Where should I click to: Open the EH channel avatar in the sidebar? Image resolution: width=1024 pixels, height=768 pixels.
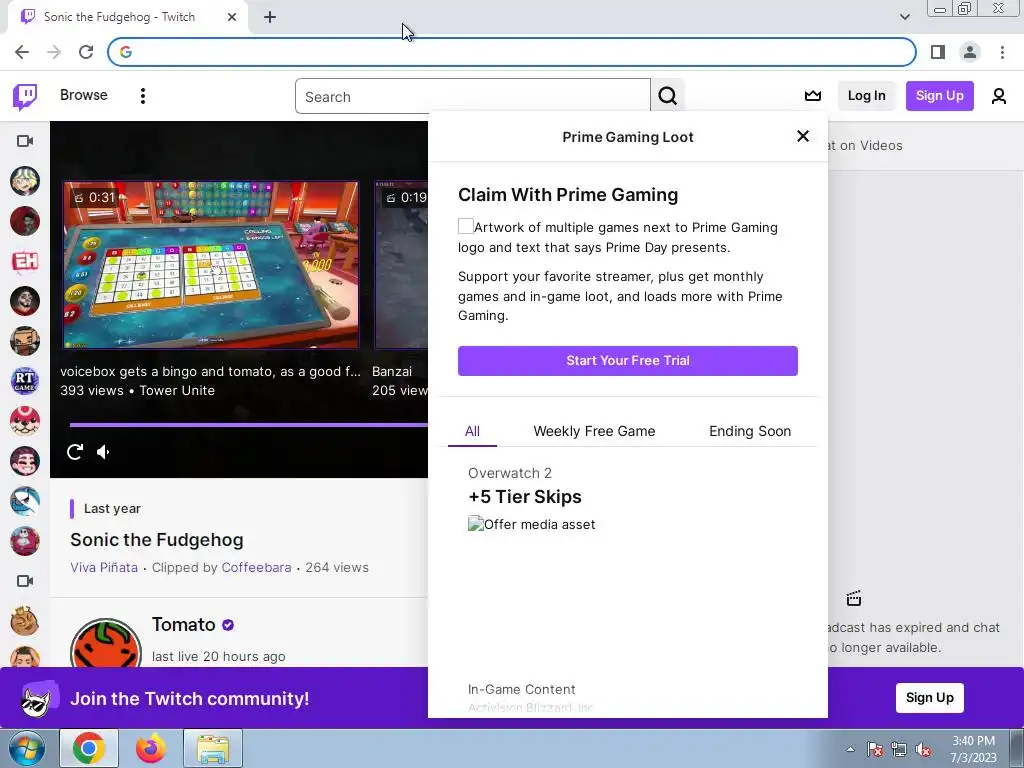point(25,261)
